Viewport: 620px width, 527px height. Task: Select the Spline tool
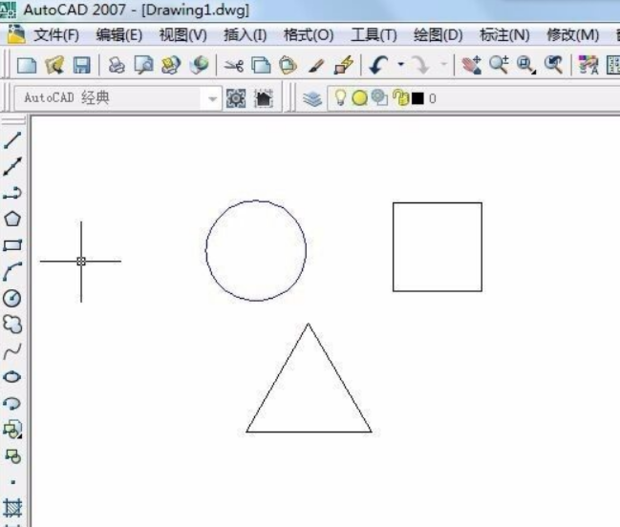[12, 351]
